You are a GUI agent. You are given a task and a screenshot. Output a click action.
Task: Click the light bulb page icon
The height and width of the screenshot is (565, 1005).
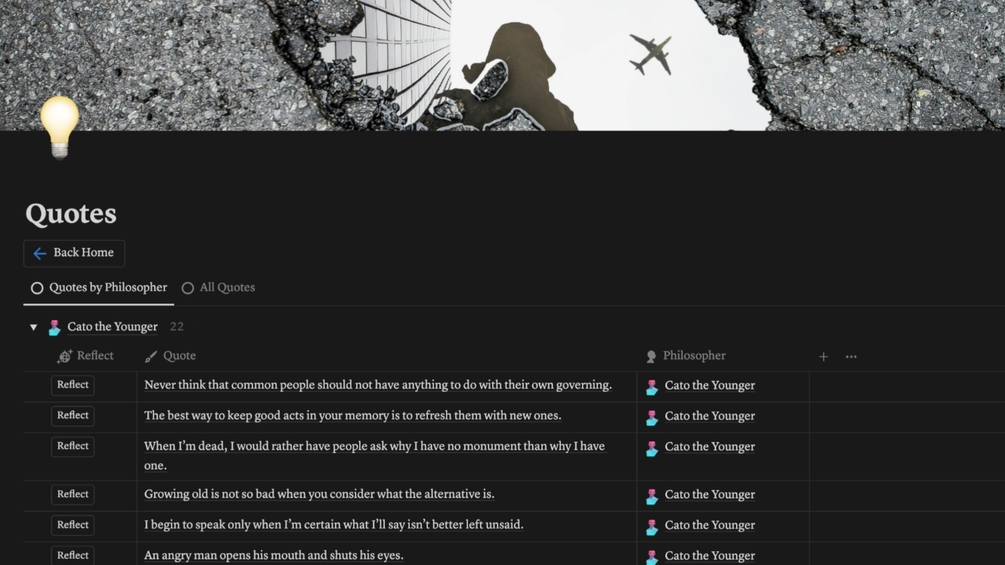(x=60, y=127)
